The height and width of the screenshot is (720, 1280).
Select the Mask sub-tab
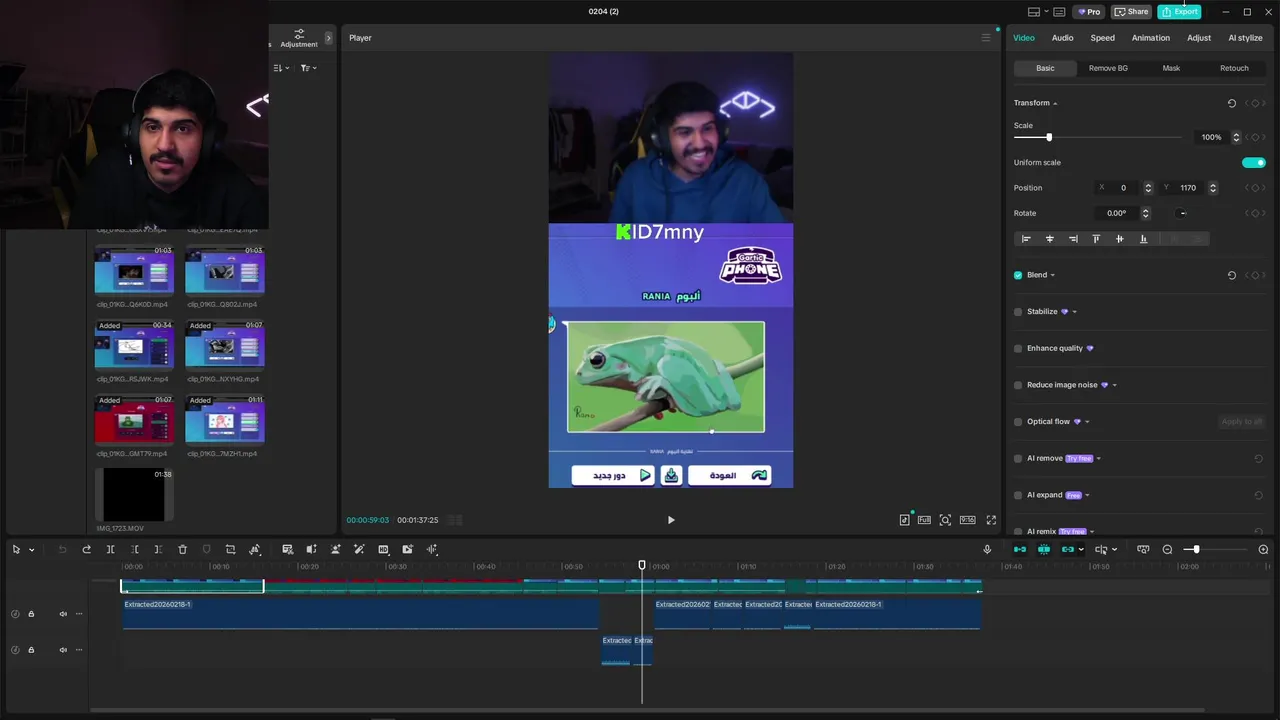point(1171,68)
